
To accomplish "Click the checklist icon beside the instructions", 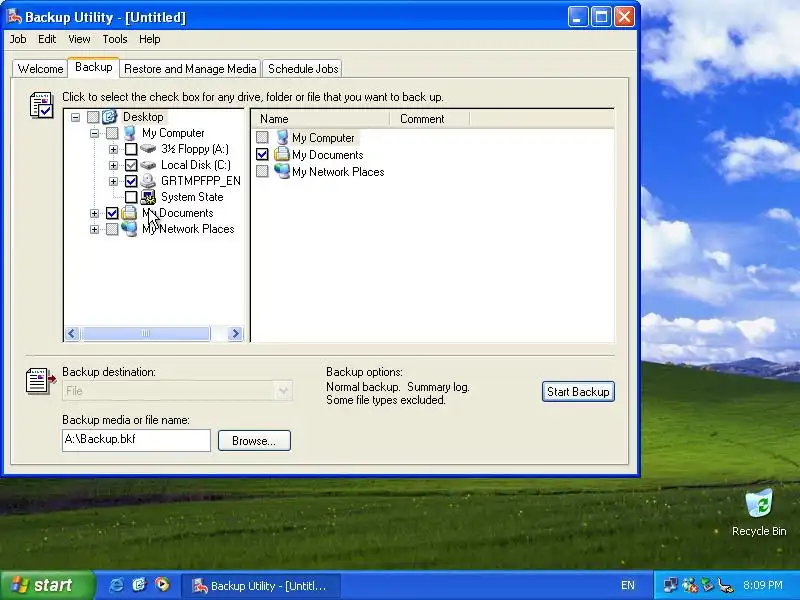I will (41, 105).
